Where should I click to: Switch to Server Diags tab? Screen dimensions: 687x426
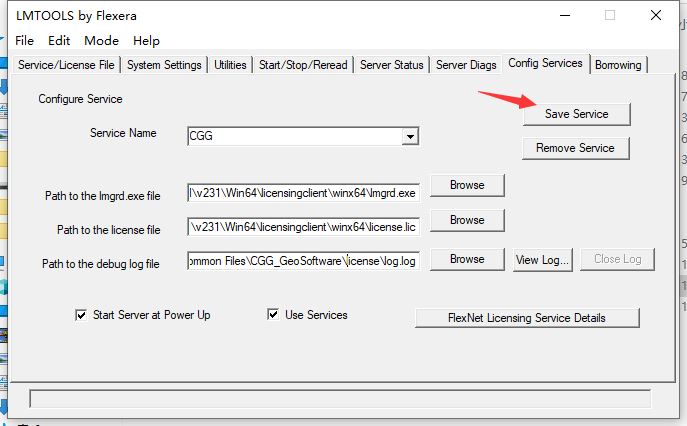[466, 65]
